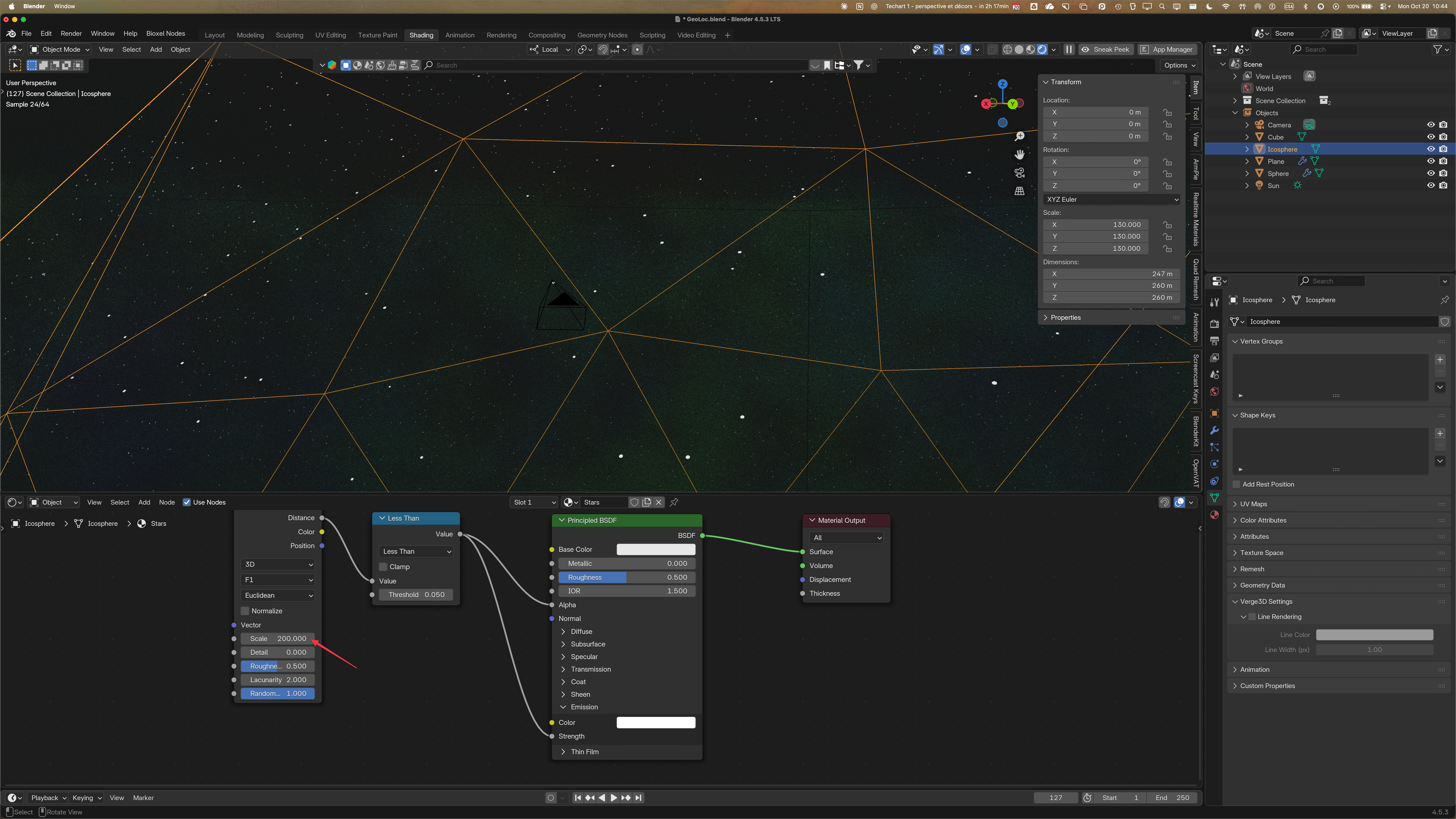
Task: Hide the Sun object in outliner
Action: pos(1431,185)
